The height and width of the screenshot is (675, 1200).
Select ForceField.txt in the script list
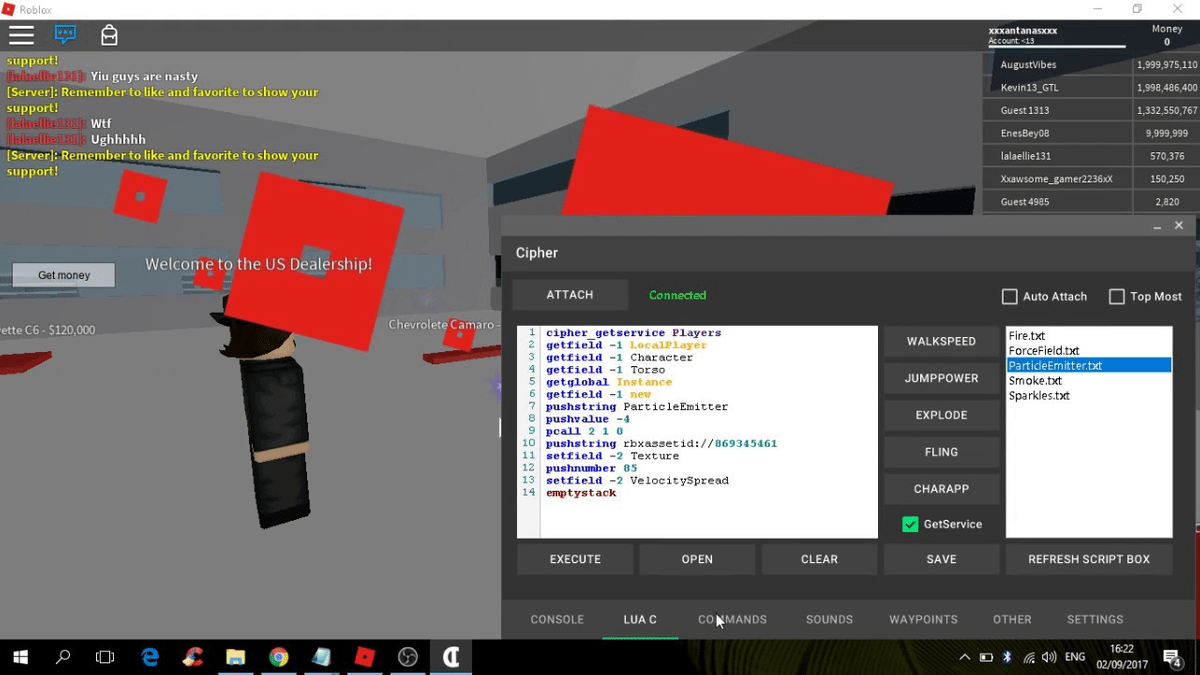click(x=1089, y=351)
